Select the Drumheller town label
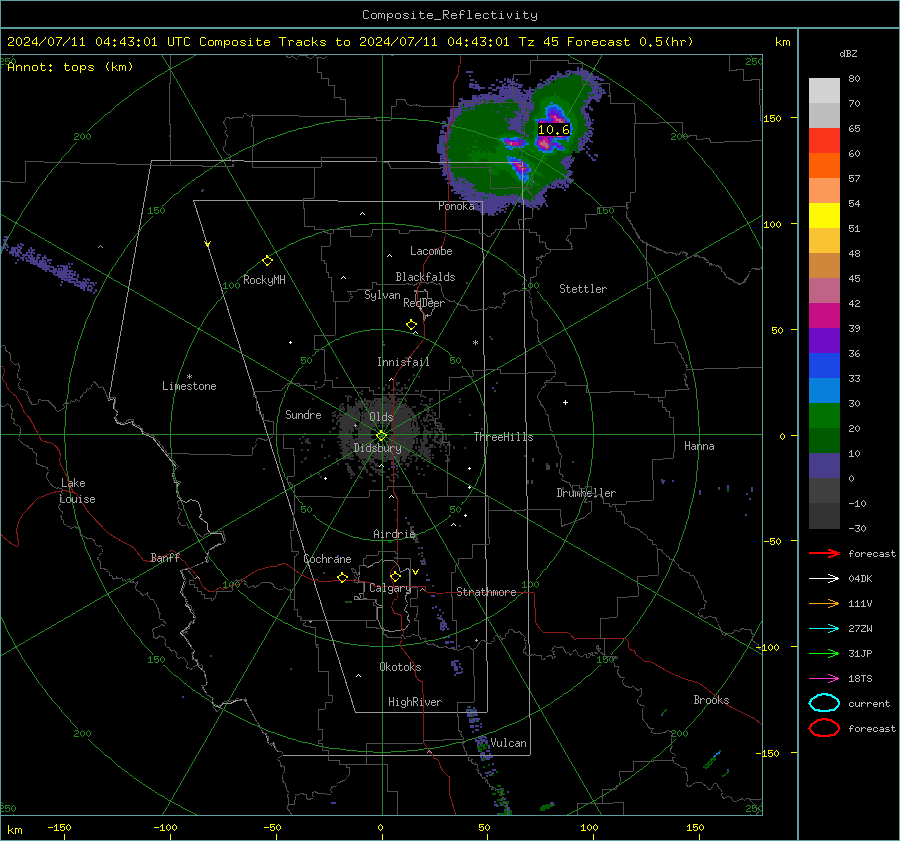The image size is (900, 841). pyautogui.click(x=586, y=493)
